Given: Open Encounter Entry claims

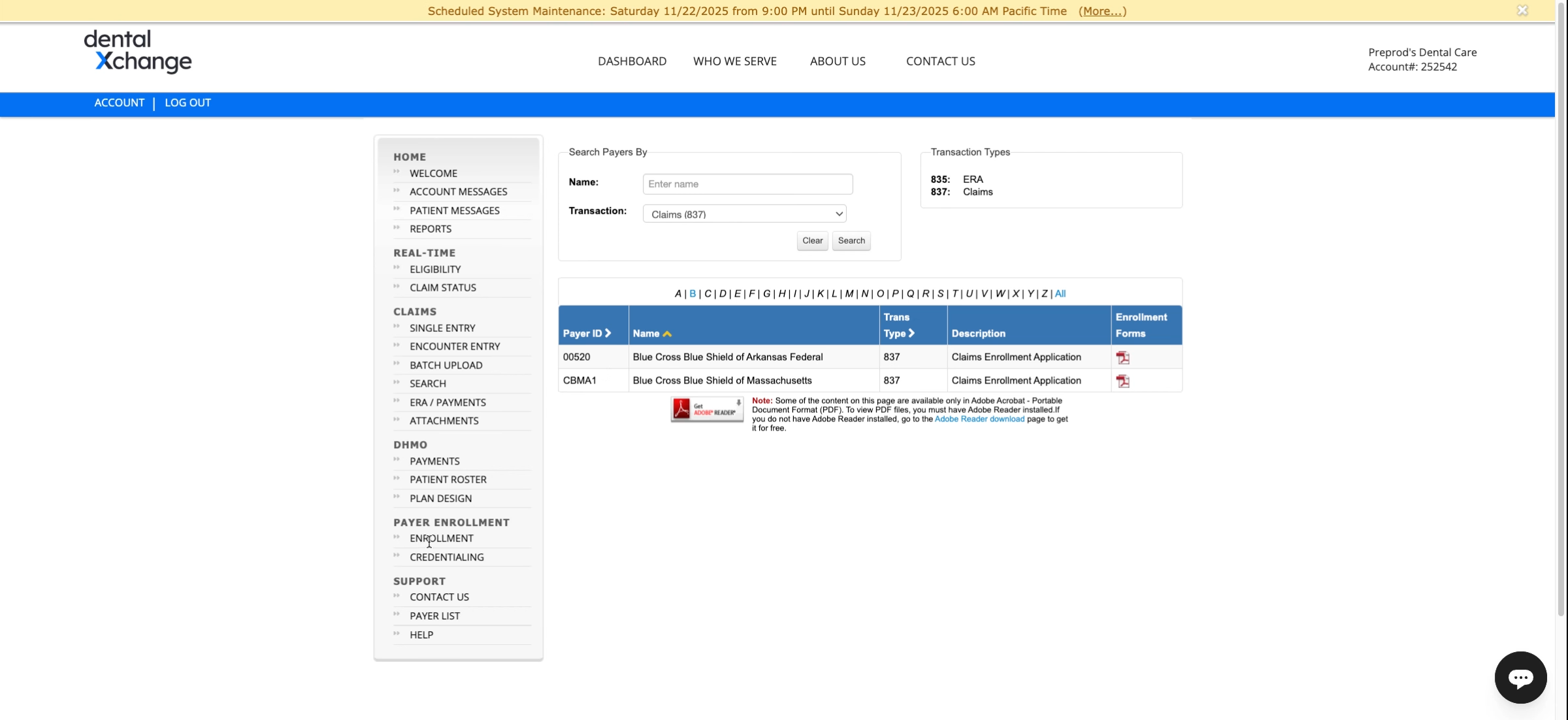Looking at the screenshot, I should click(455, 346).
